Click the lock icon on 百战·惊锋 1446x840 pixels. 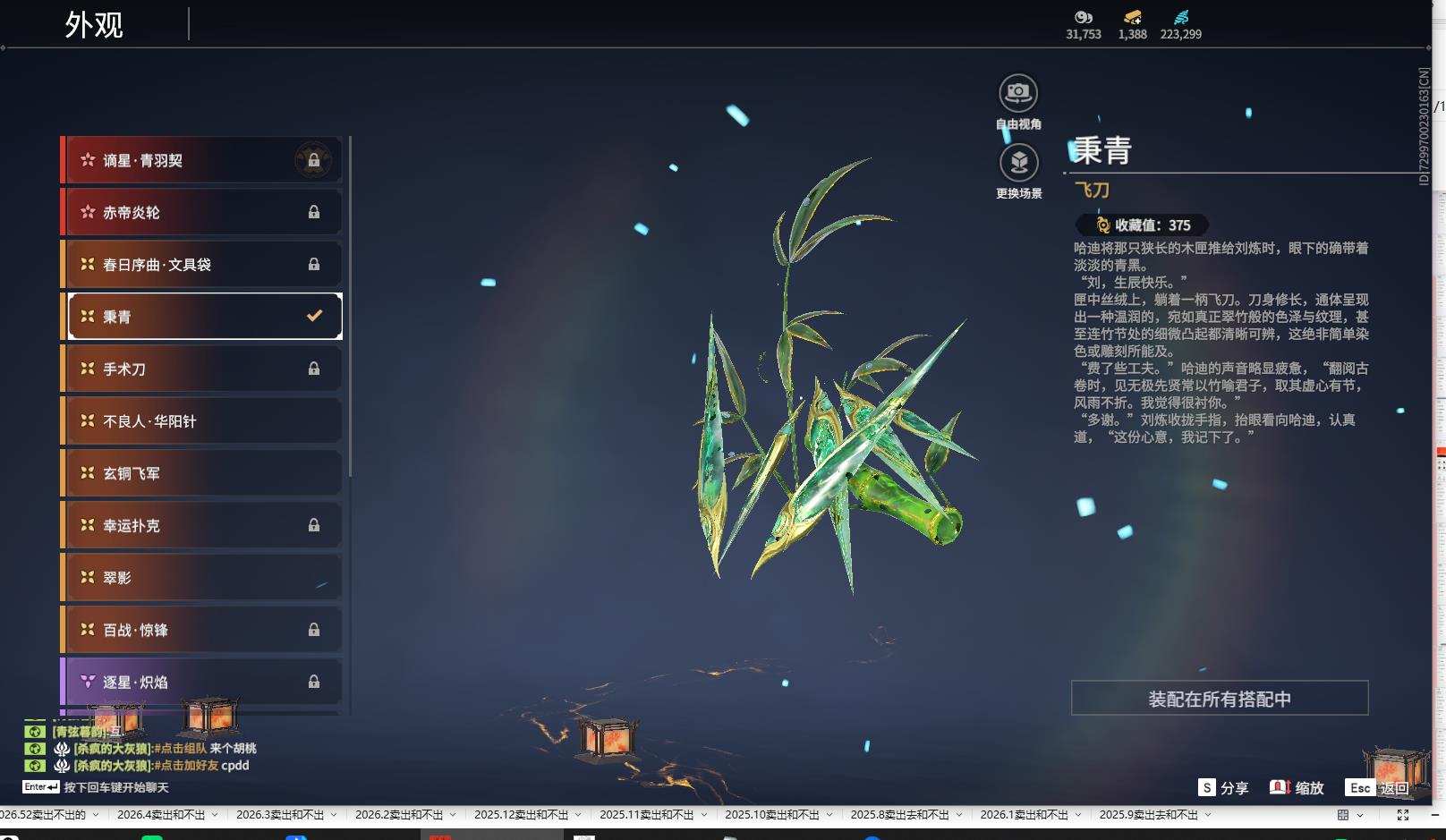tap(314, 630)
